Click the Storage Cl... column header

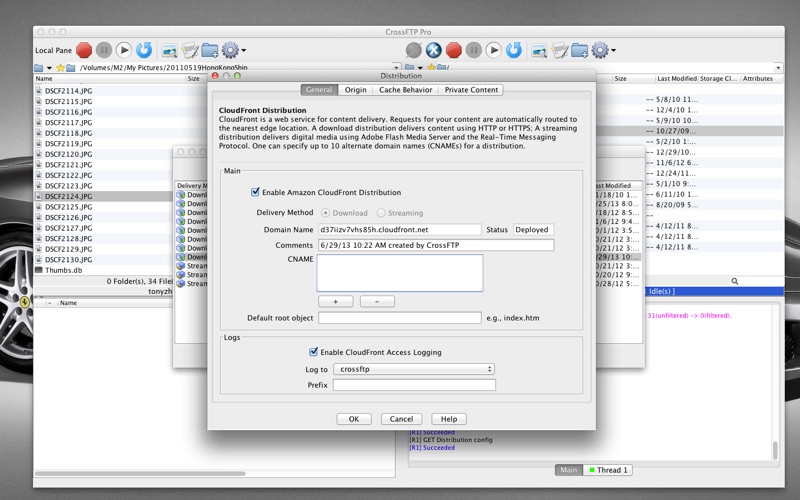click(x=718, y=79)
